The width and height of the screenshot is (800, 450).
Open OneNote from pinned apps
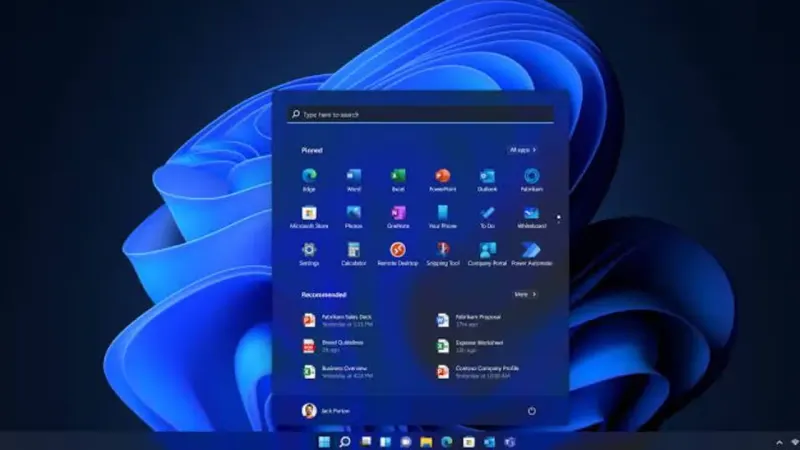coord(398,217)
